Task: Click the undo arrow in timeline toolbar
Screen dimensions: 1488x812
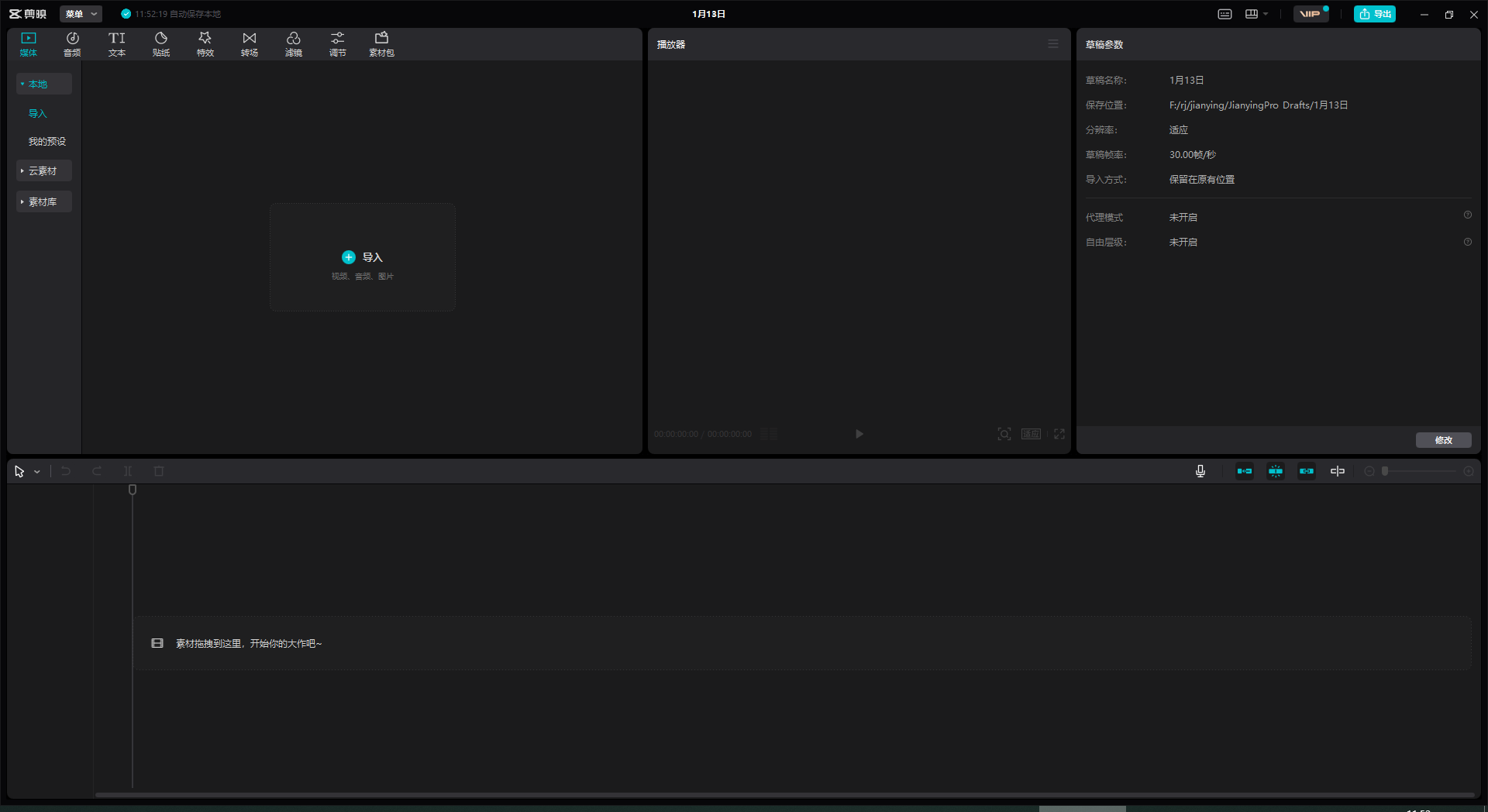Action: point(66,471)
